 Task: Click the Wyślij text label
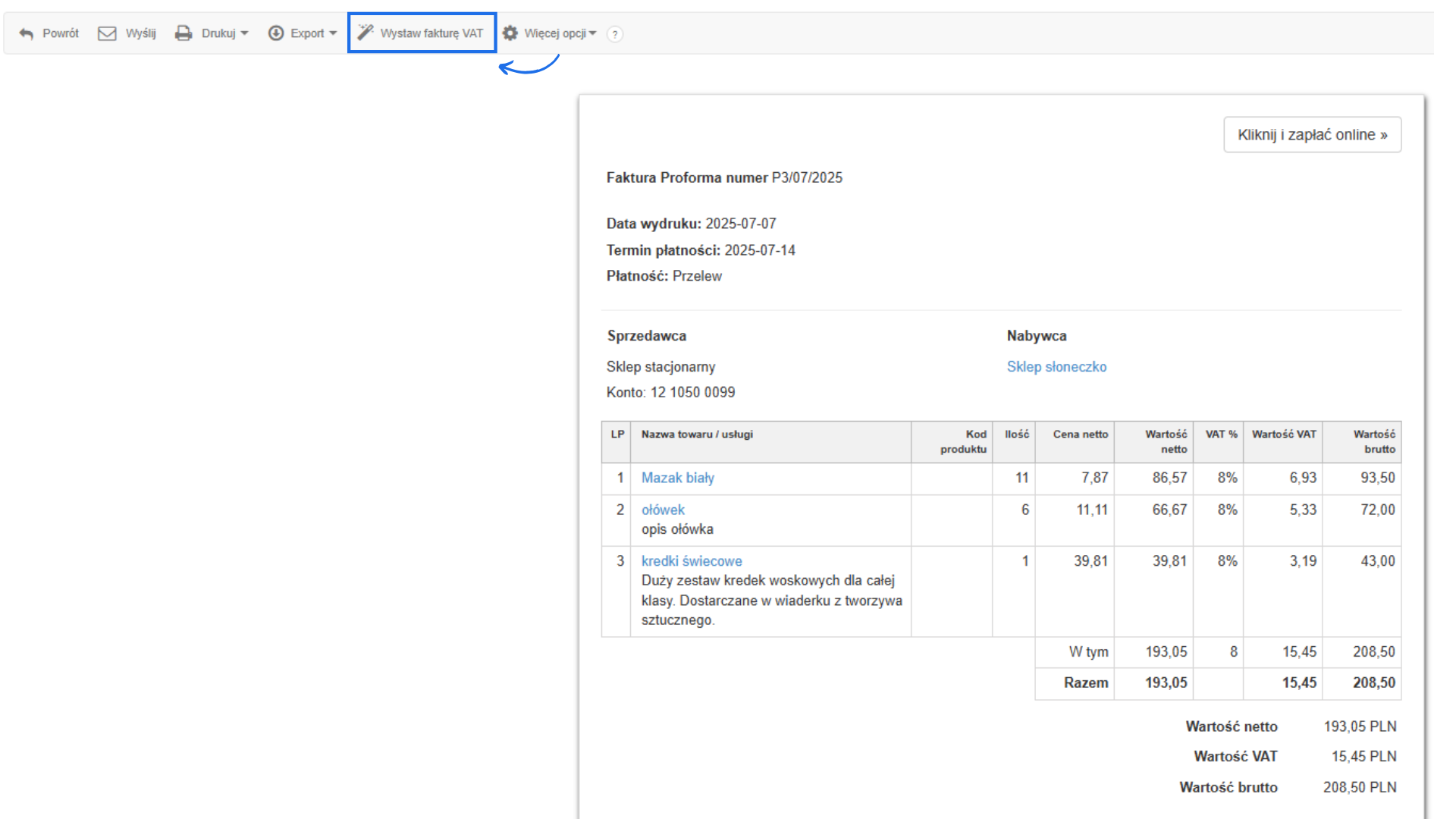141,33
